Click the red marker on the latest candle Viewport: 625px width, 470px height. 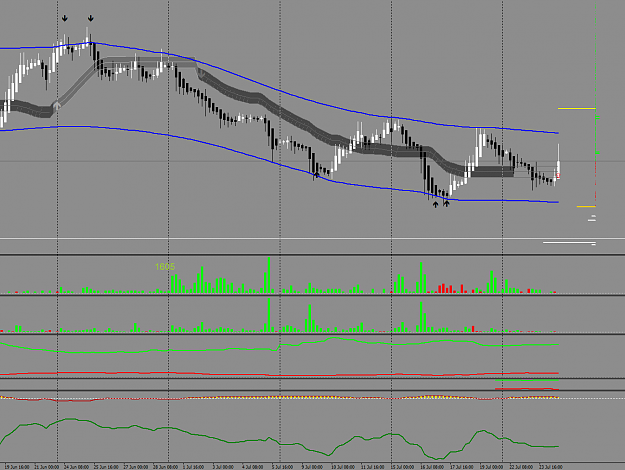point(558,175)
